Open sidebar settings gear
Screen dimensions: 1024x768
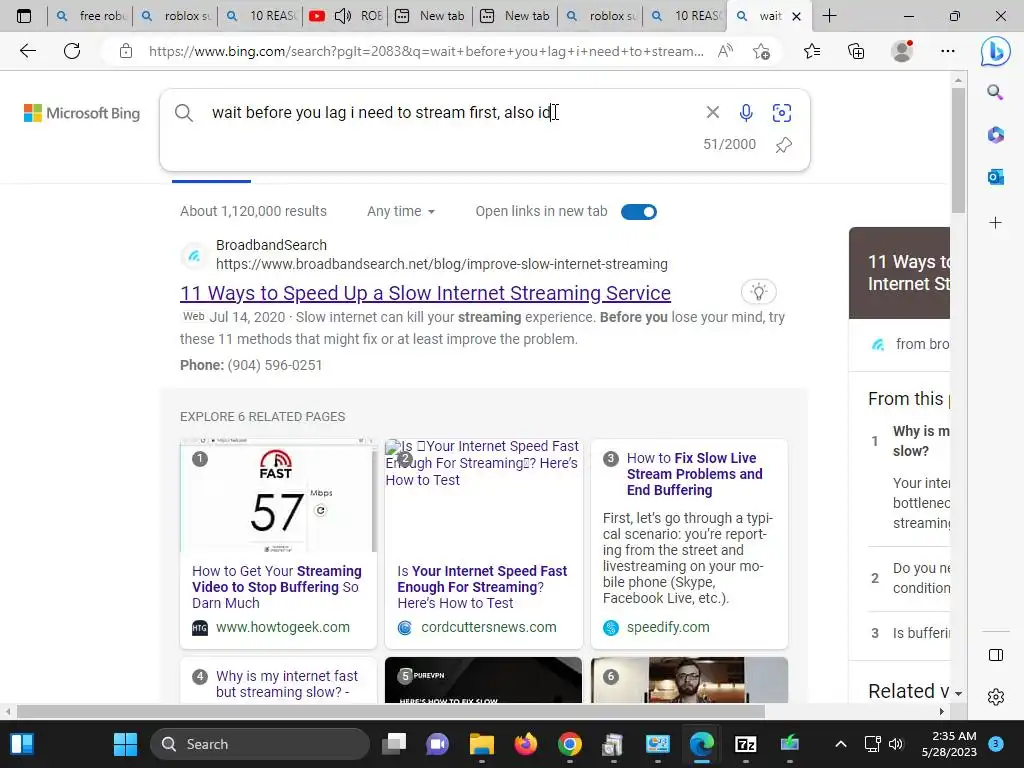[996, 697]
